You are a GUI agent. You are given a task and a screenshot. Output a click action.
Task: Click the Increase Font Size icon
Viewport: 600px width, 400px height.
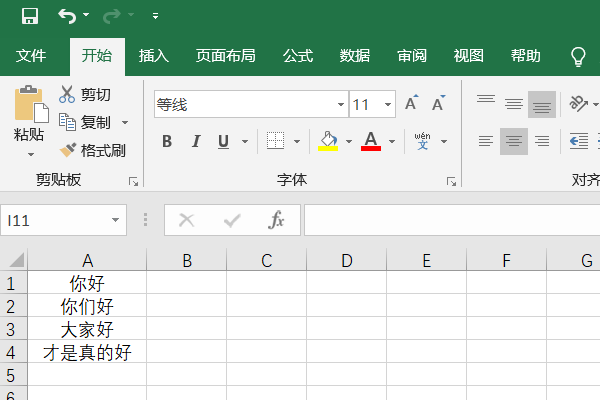(x=411, y=103)
